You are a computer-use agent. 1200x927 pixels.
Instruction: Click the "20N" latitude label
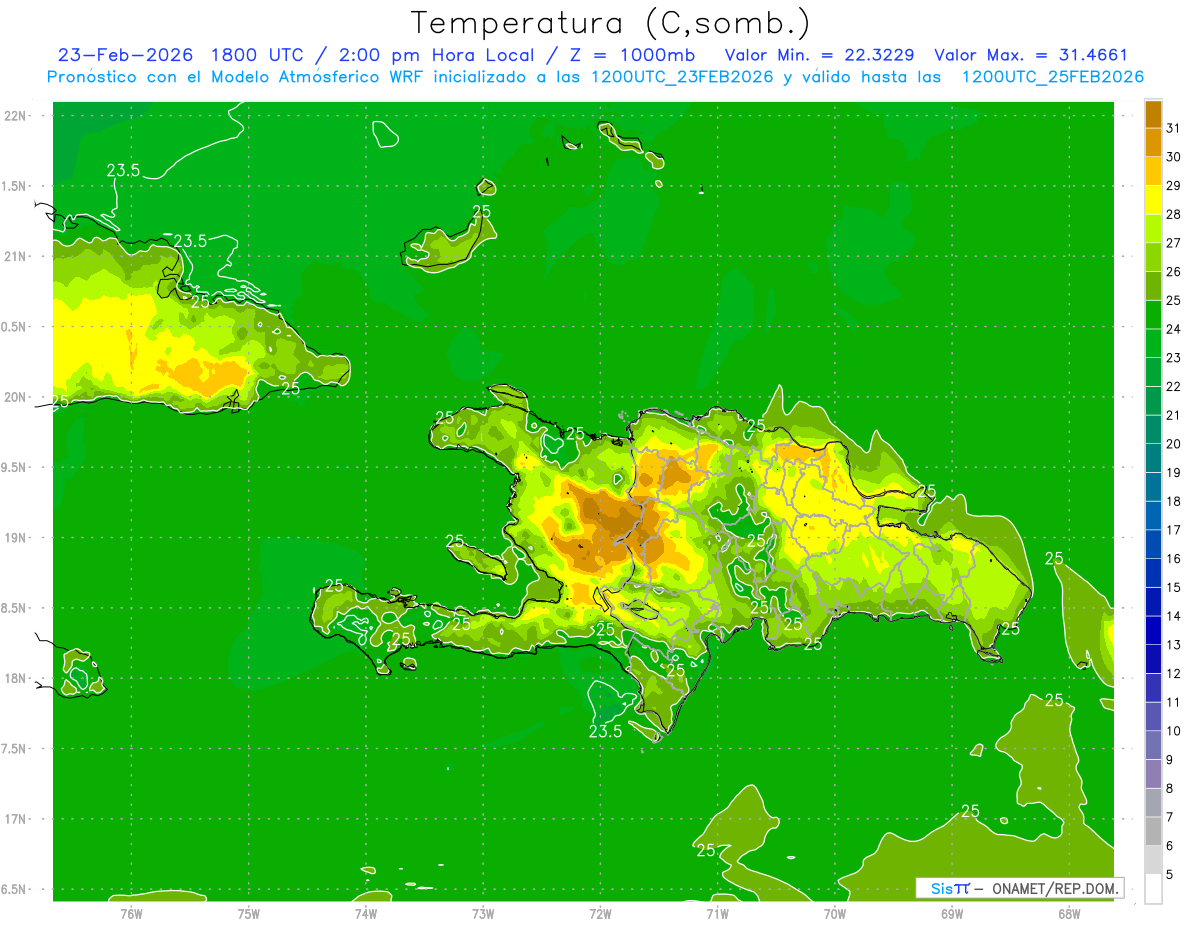point(16,397)
